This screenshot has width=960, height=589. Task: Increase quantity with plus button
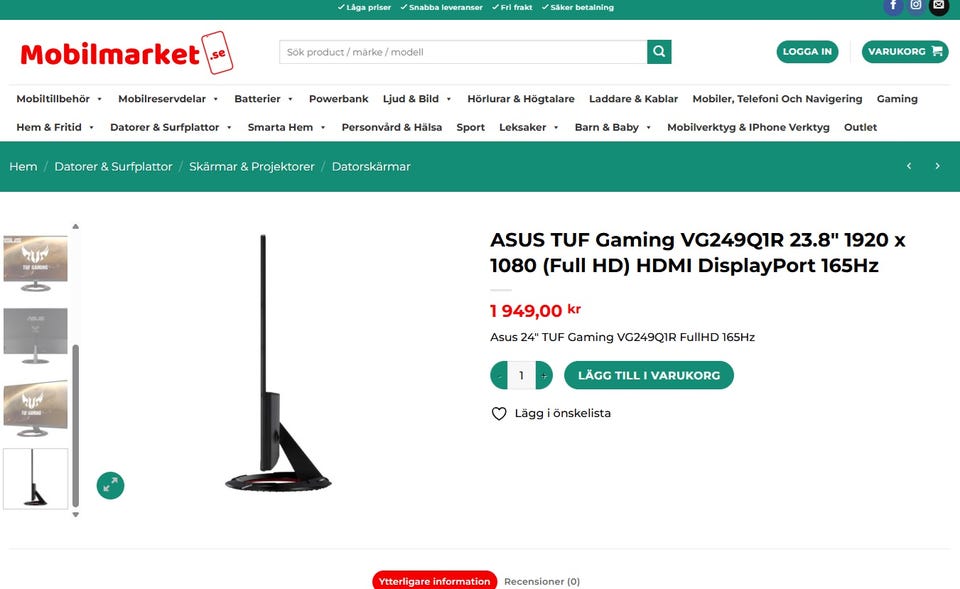[544, 375]
